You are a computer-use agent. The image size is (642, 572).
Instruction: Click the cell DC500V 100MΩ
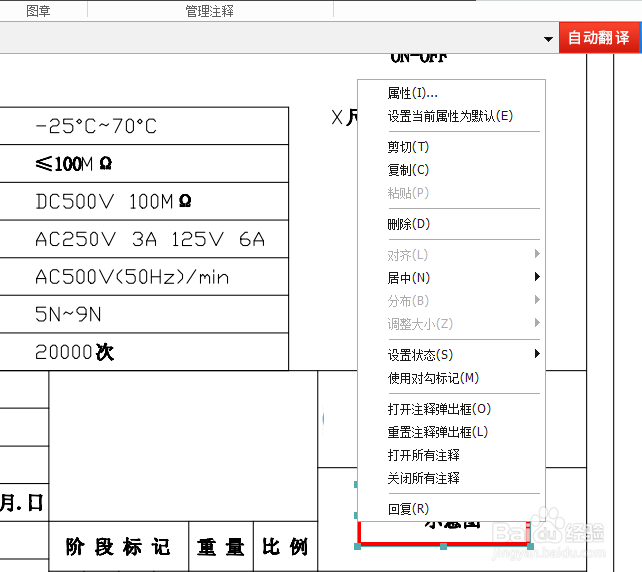coord(144,201)
